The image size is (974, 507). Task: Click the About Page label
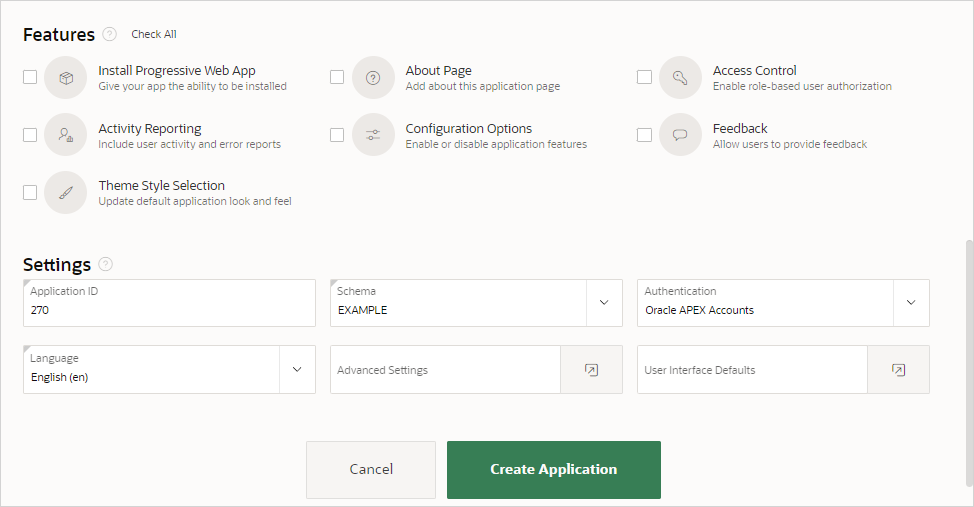(439, 71)
